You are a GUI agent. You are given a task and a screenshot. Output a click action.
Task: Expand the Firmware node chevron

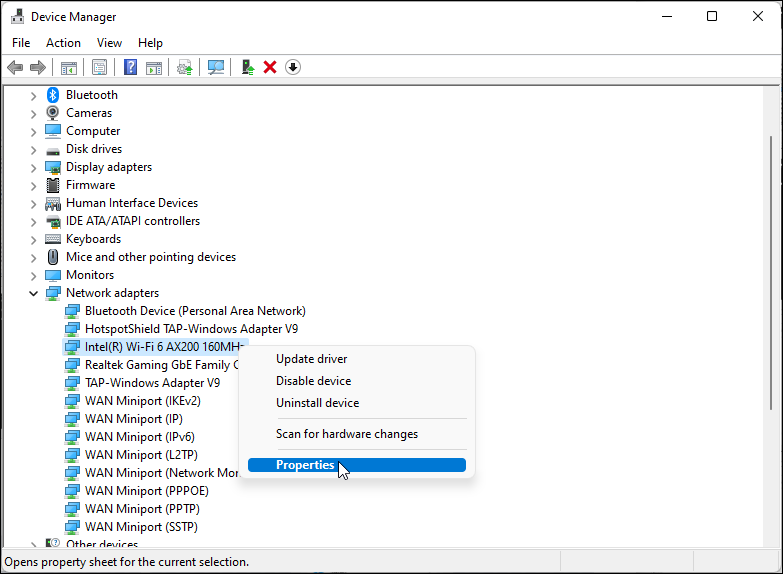click(x=33, y=185)
